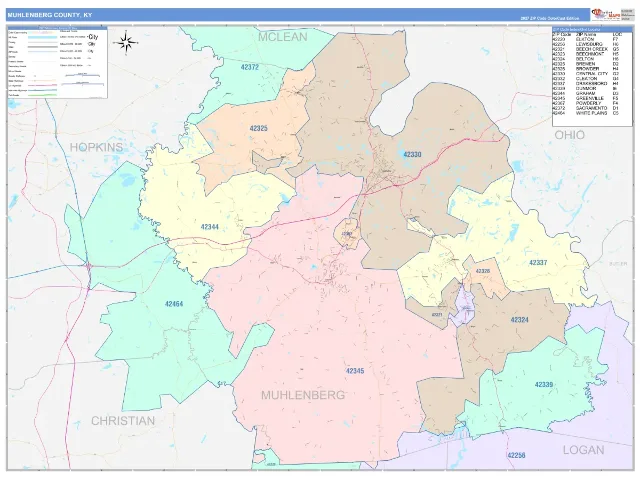
Task: Click the blue header bar of the legend box
Action: [58, 28]
